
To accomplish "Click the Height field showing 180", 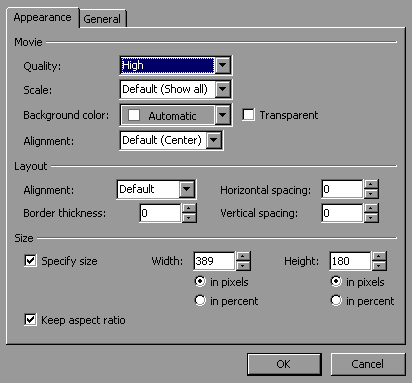I will click(350, 261).
